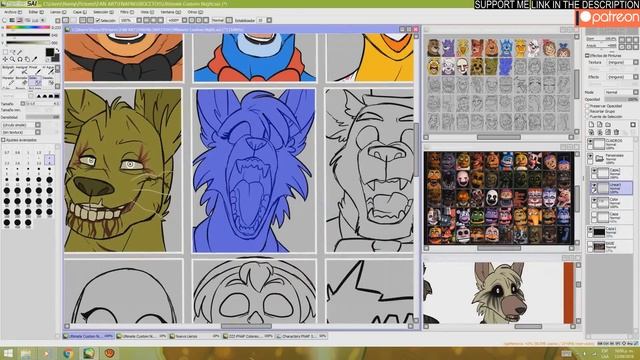Viewport: 640px width, 360px height.
Task: Choose the Selec selection pen tool
Action: pos(35,81)
